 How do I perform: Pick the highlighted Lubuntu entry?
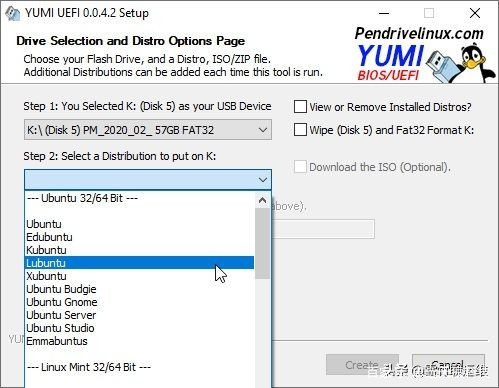[139, 263]
